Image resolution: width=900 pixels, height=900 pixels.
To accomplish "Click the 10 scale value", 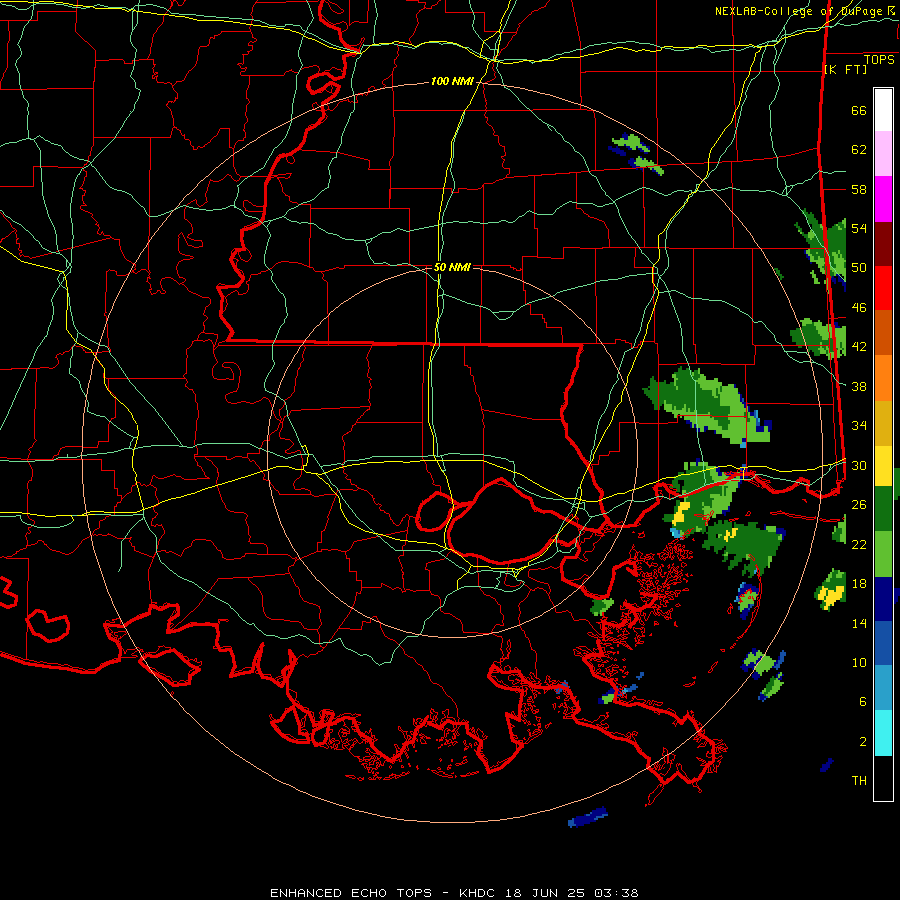I will [x=859, y=662].
